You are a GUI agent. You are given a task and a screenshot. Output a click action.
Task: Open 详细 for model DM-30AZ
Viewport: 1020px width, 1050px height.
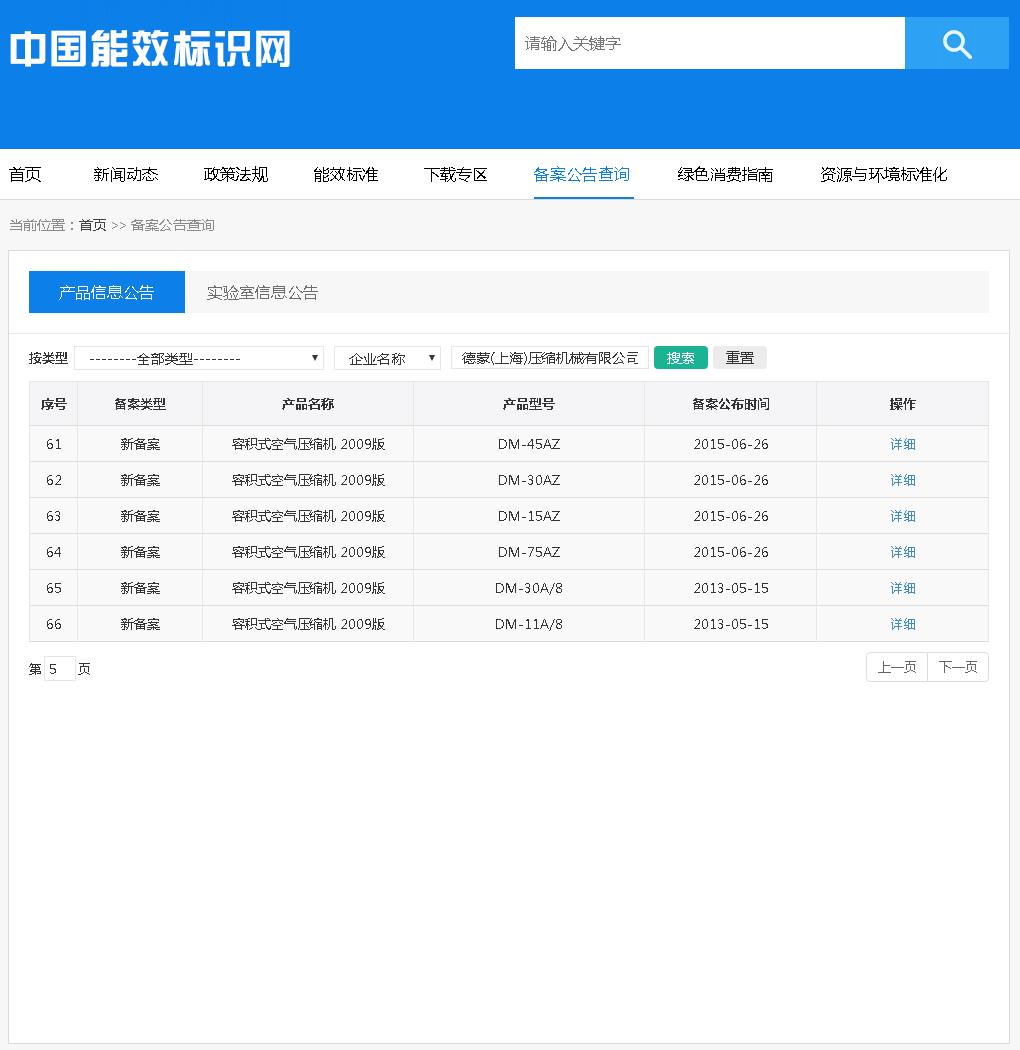pos(902,480)
